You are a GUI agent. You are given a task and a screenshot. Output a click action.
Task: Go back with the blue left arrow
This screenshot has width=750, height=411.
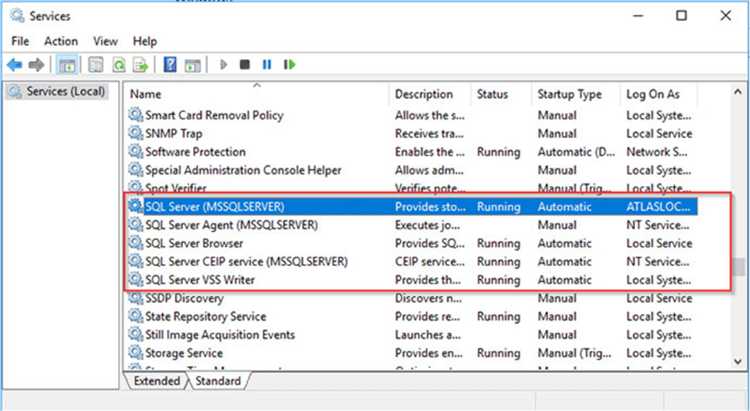click(x=15, y=64)
